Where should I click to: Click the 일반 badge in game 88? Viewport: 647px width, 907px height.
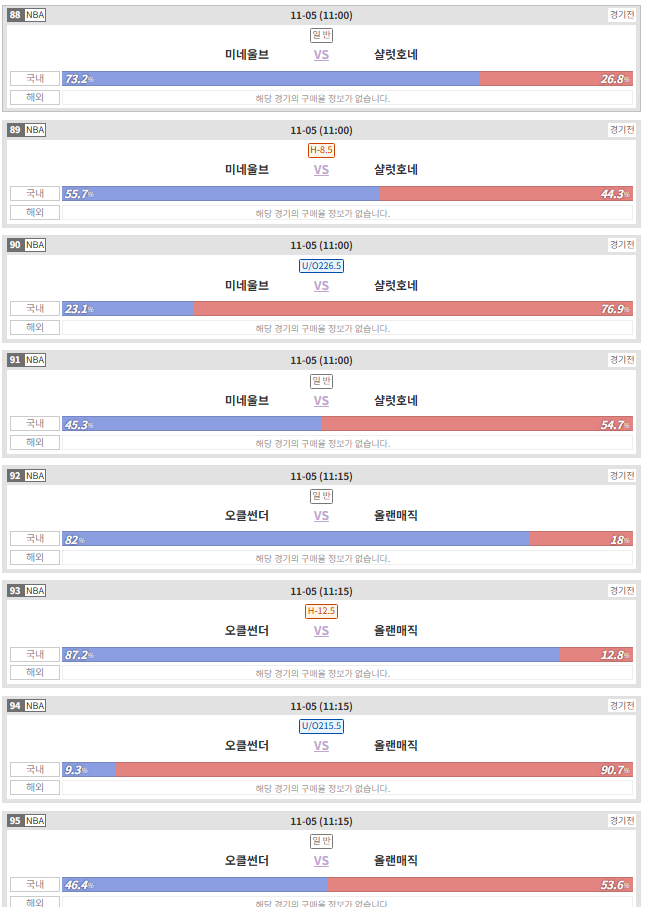pyautogui.click(x=321, y=35)
